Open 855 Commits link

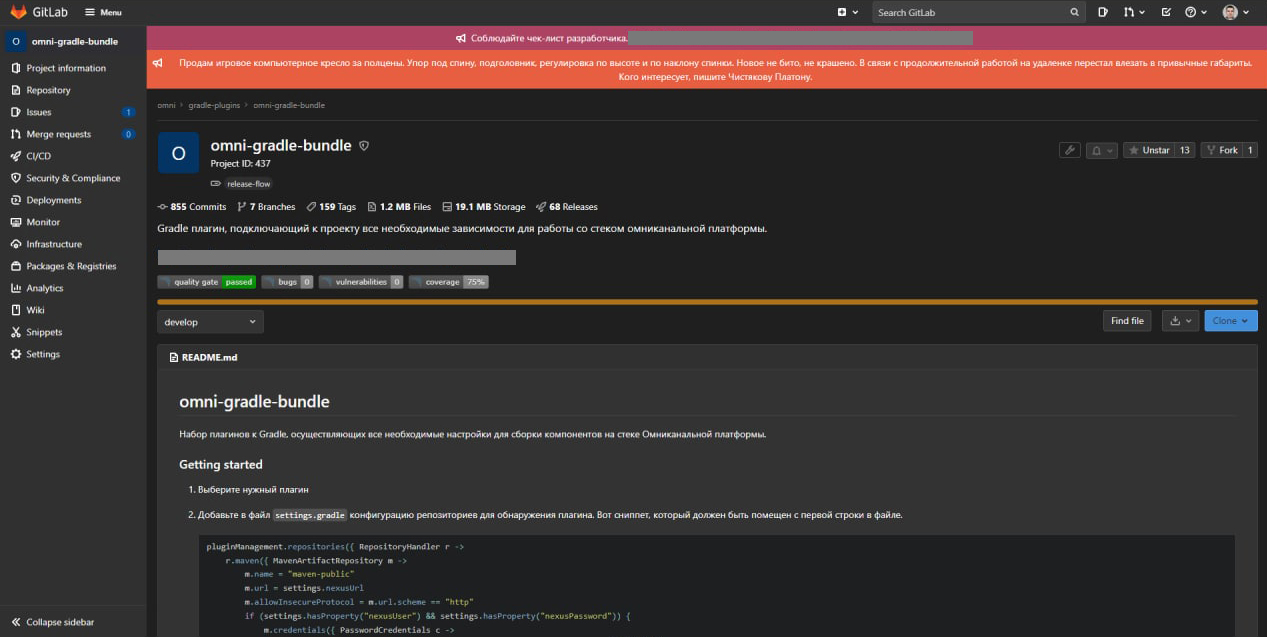pos(192,207)
